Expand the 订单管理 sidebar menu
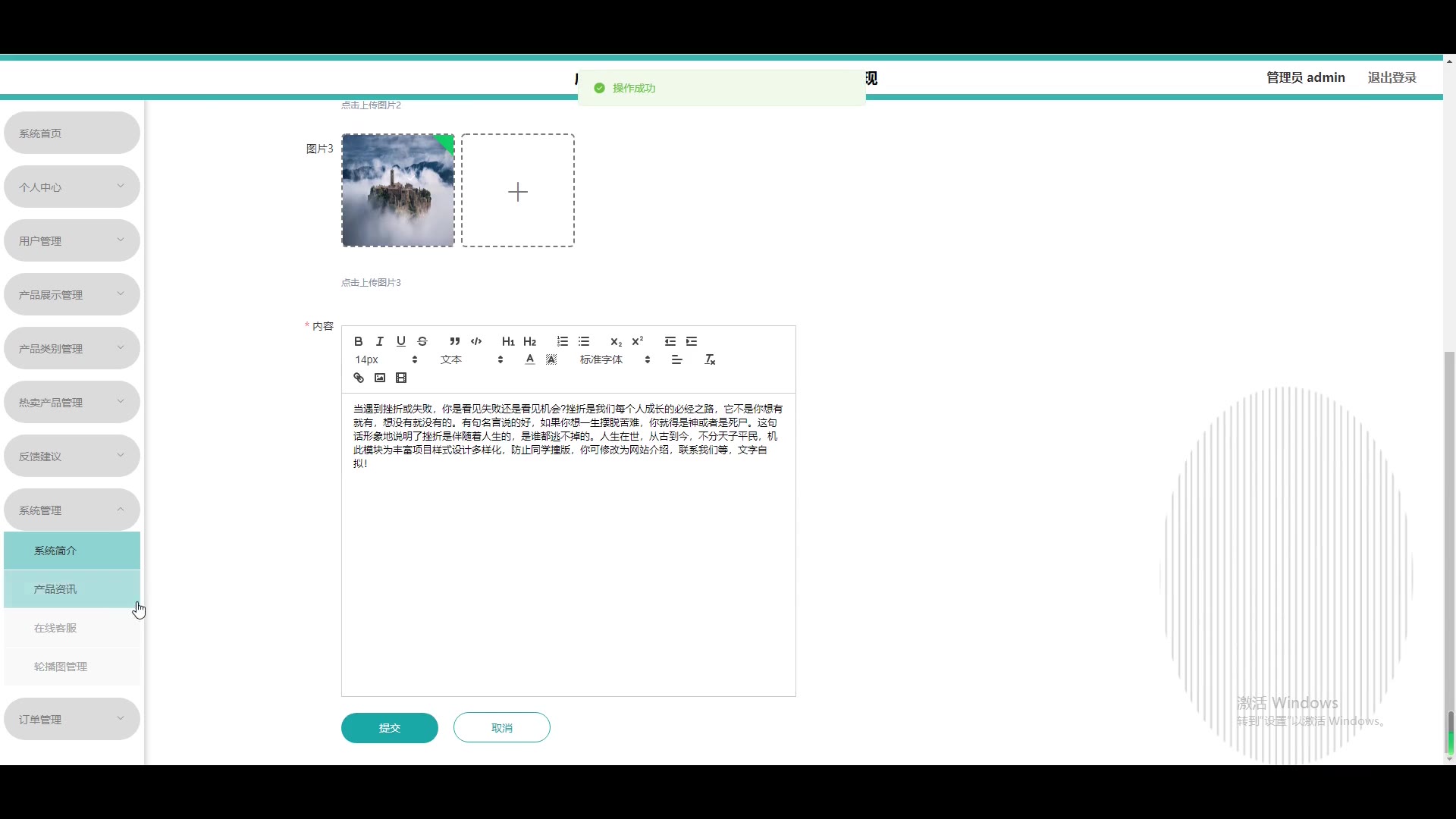The height and width of the screenshot is (819, 1456). pos(72,719)
